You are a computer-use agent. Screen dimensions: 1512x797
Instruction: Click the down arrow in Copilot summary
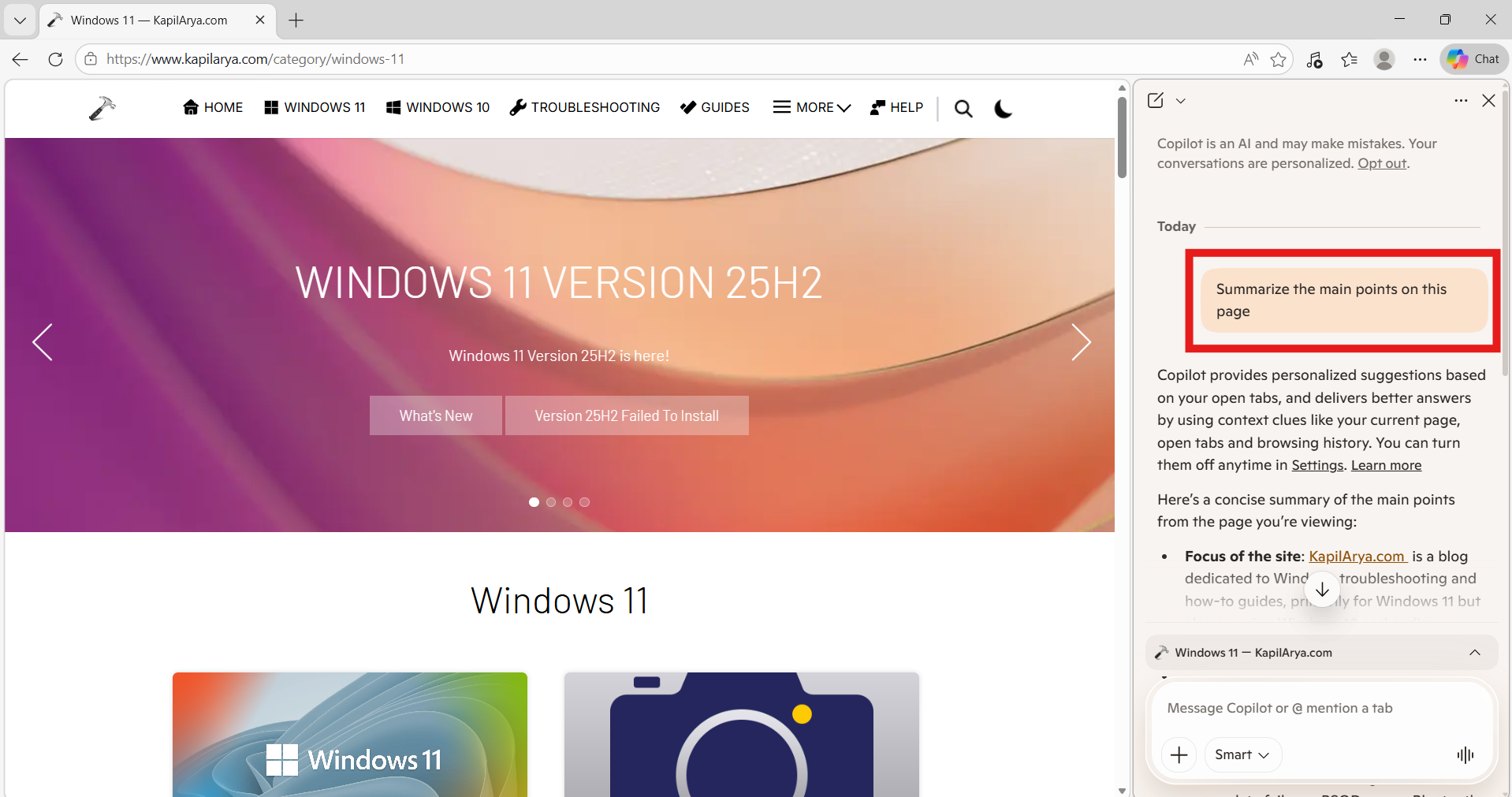click(x=1322, y=588)
